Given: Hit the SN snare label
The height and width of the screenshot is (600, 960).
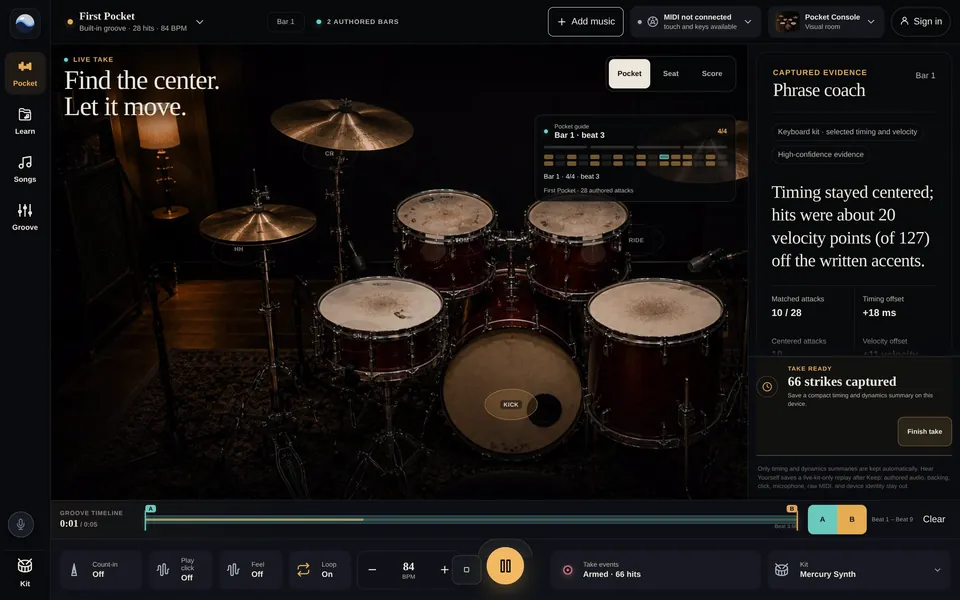Looking at the screenshot, I should pyautogui.click(x=357, y=336).
